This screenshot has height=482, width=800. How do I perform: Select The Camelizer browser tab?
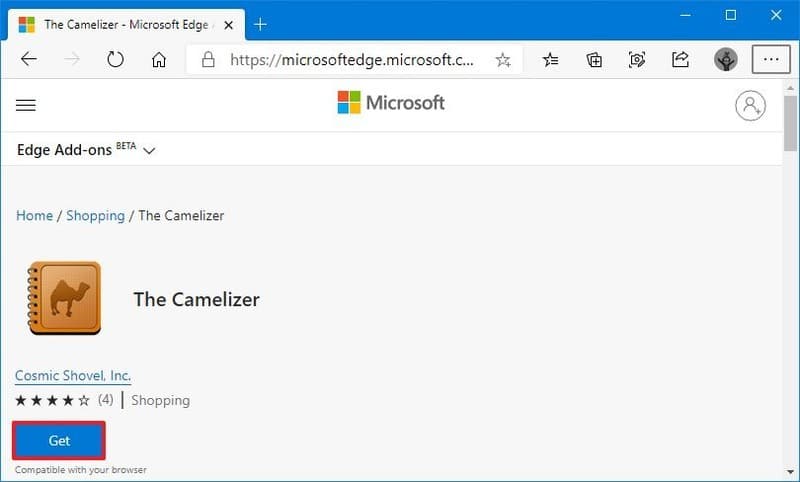pos(126,24)
